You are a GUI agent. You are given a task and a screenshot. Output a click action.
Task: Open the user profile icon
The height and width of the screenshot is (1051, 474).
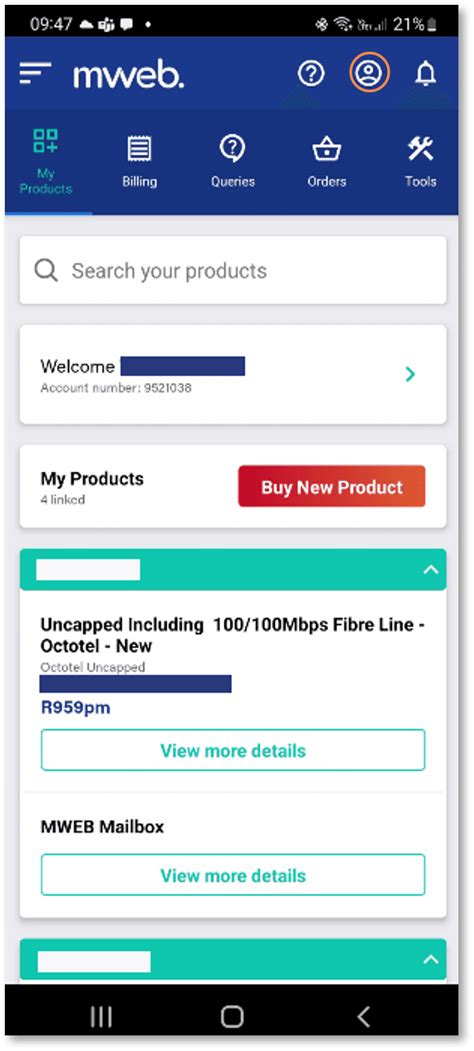point(369,72)
